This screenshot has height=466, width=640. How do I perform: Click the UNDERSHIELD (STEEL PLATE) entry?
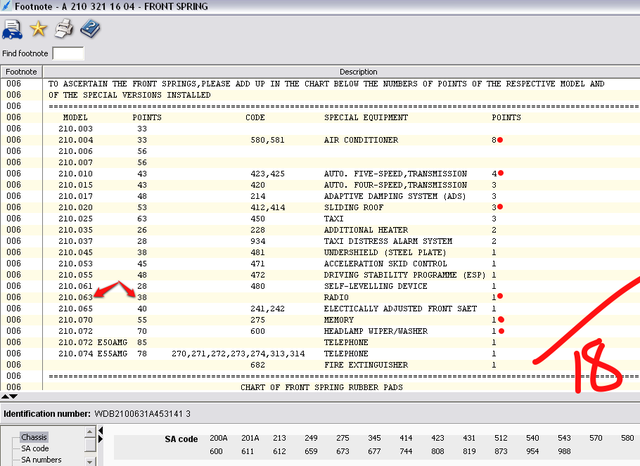[385, 253]
